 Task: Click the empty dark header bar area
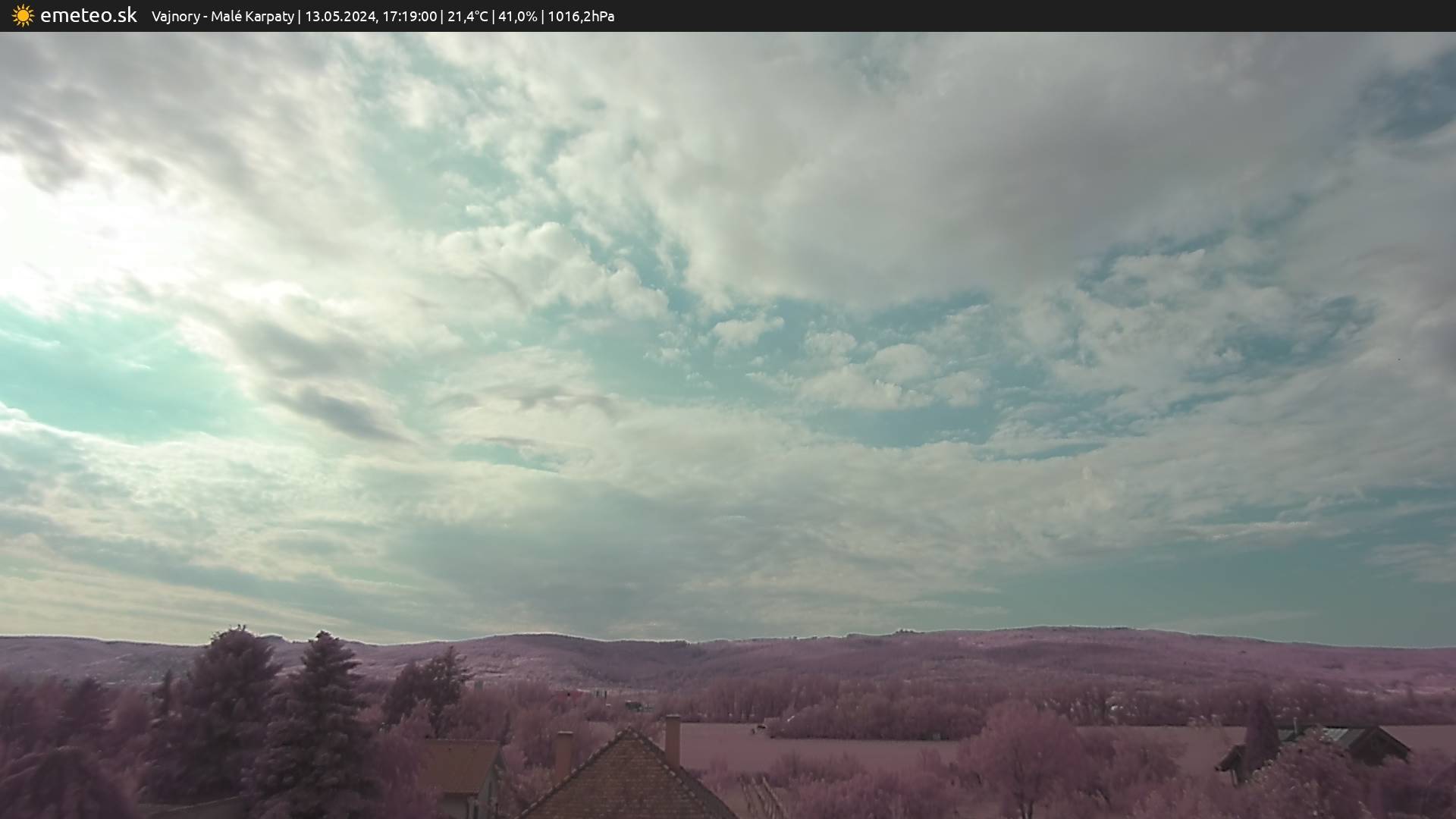pyautogui.click(x=1062, y=16)
